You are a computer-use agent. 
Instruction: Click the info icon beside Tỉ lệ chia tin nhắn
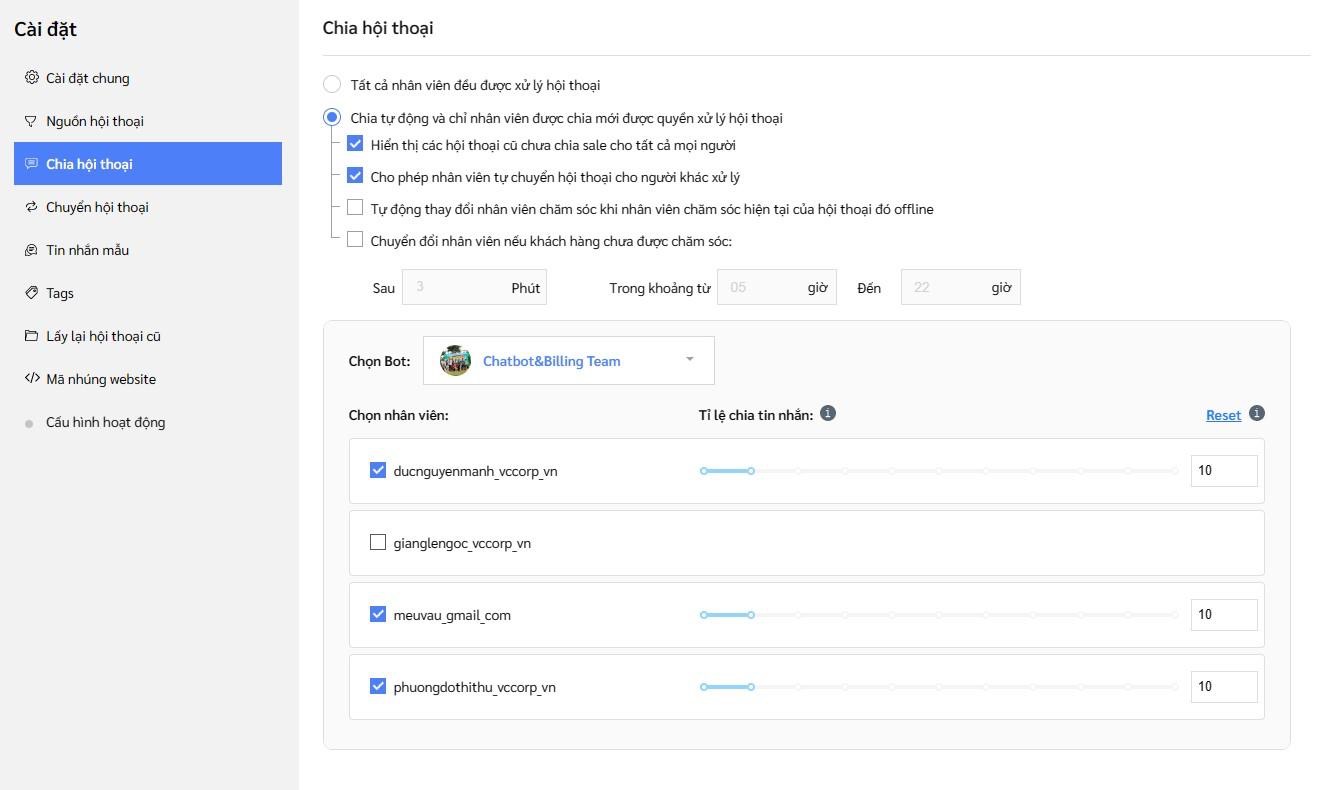point(828,413)
